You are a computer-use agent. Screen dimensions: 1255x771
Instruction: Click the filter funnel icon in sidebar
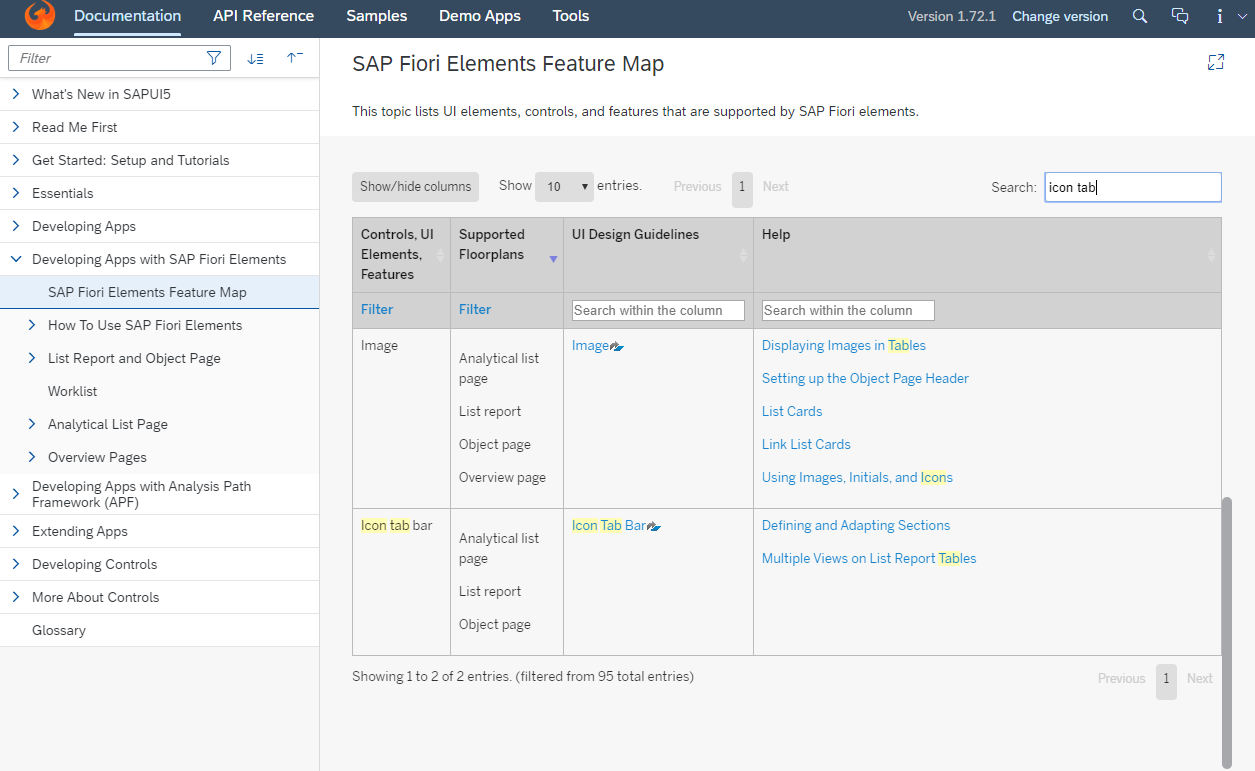pyautogui.click(x=213, y=58)
